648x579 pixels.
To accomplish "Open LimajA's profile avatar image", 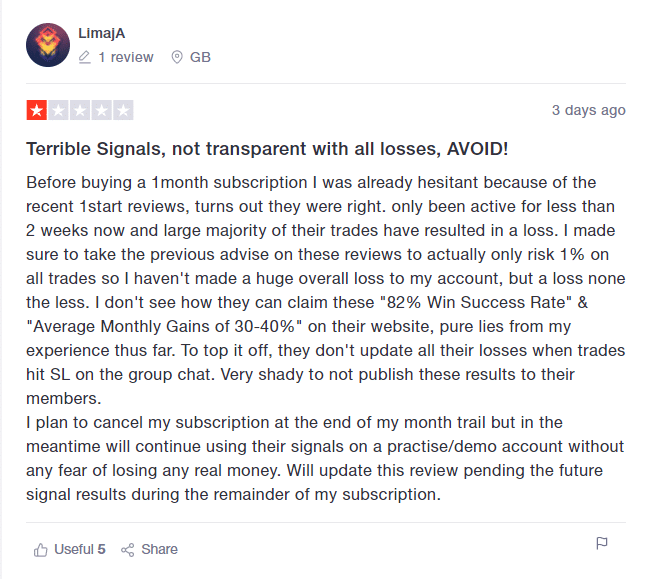I will tap(48, 45).
